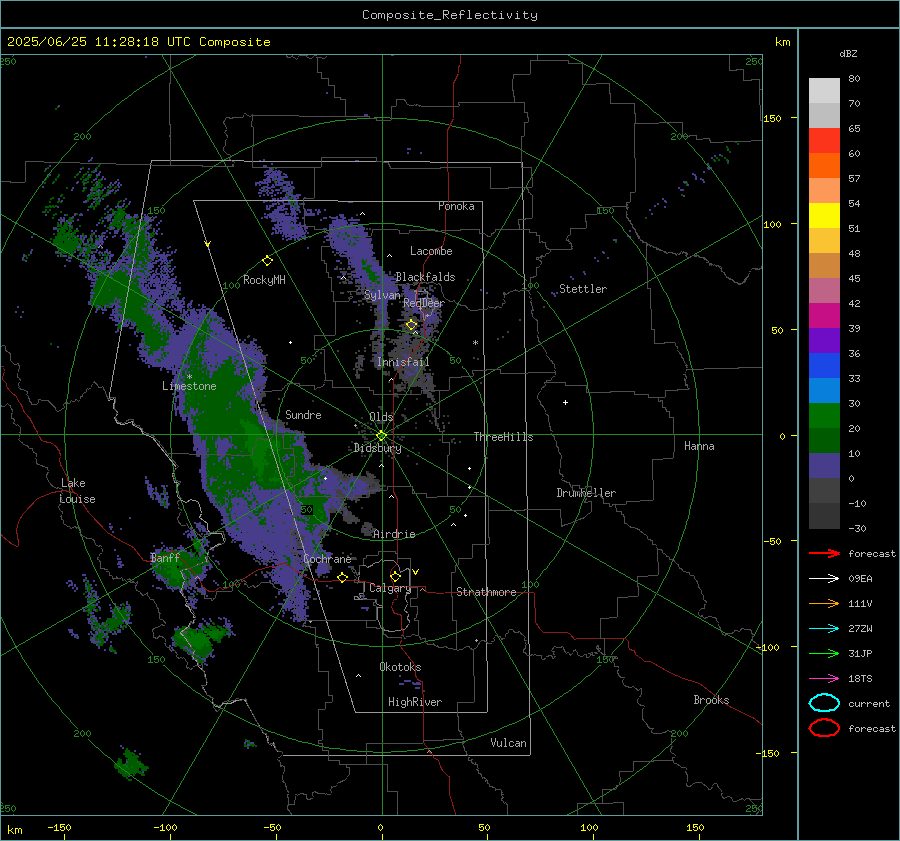Click the white plus marker west of Hanna
This screenshot has width=900, height=841.
(565, 402)
